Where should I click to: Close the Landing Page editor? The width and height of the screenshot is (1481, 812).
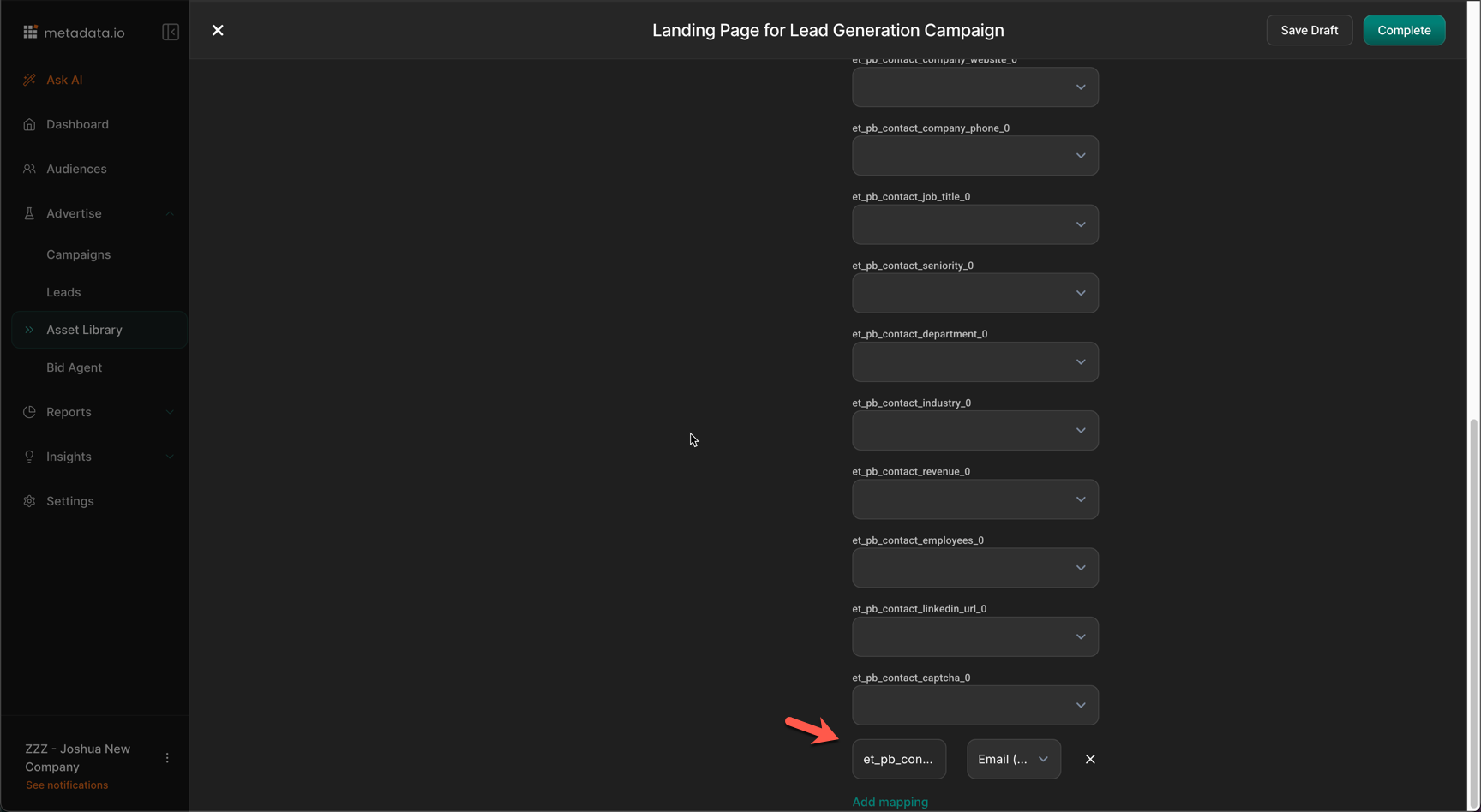click(218, 30)
